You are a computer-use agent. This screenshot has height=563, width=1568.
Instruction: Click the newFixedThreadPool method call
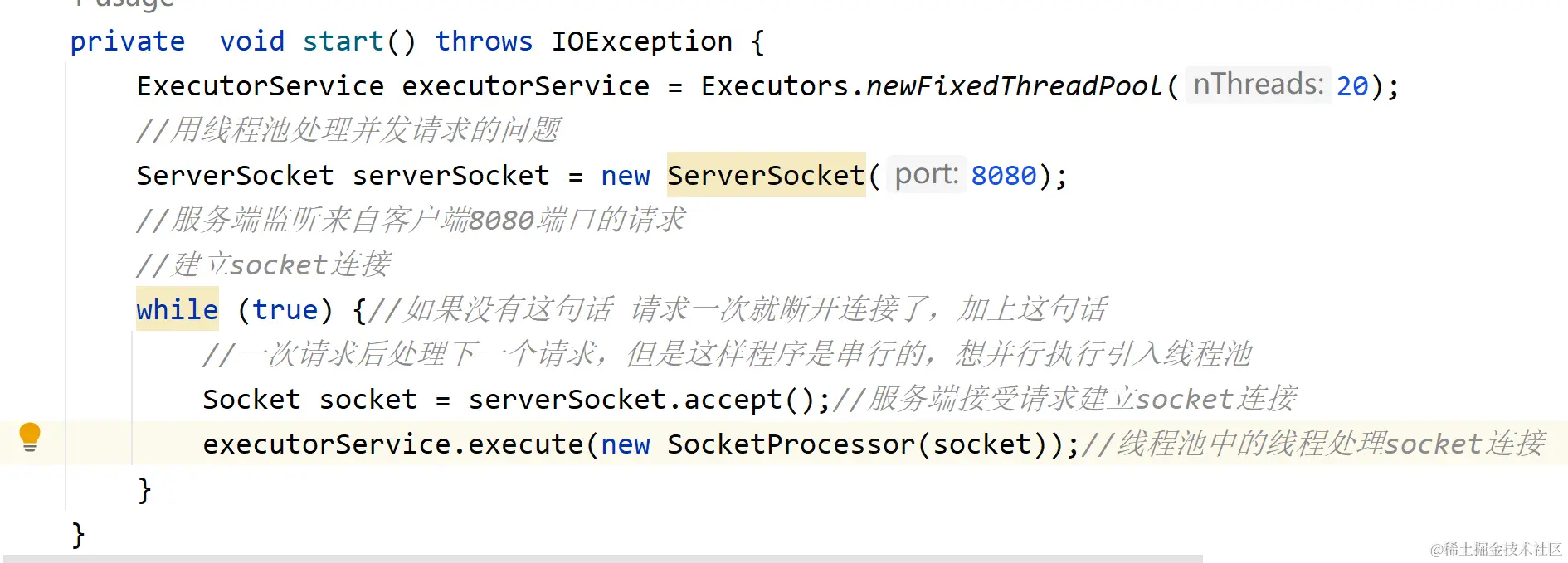[1014, 86]
